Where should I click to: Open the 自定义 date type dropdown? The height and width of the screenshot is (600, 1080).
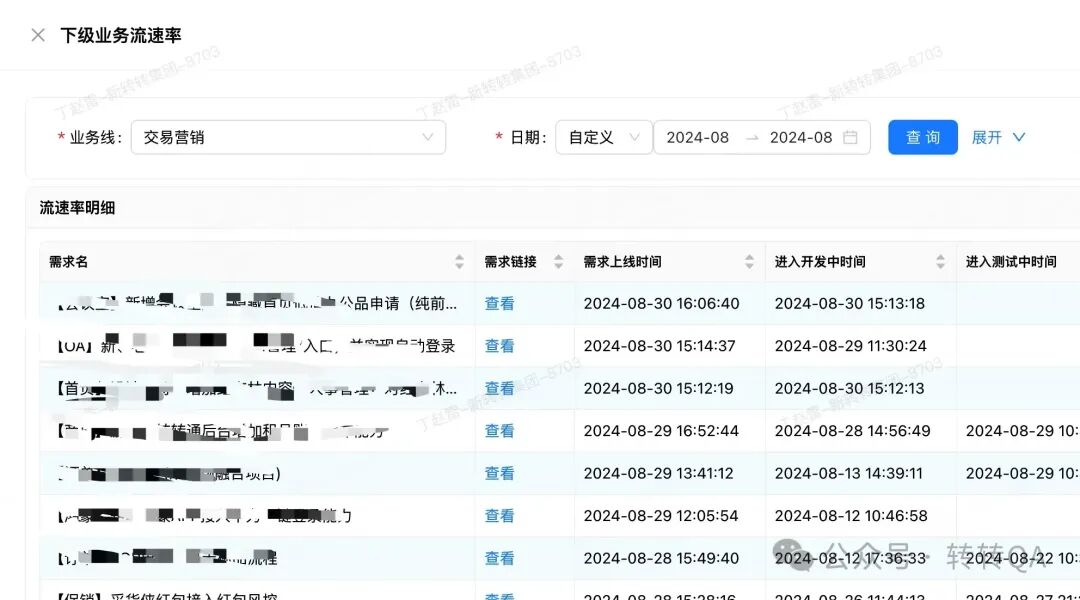[x=603, y=137]
